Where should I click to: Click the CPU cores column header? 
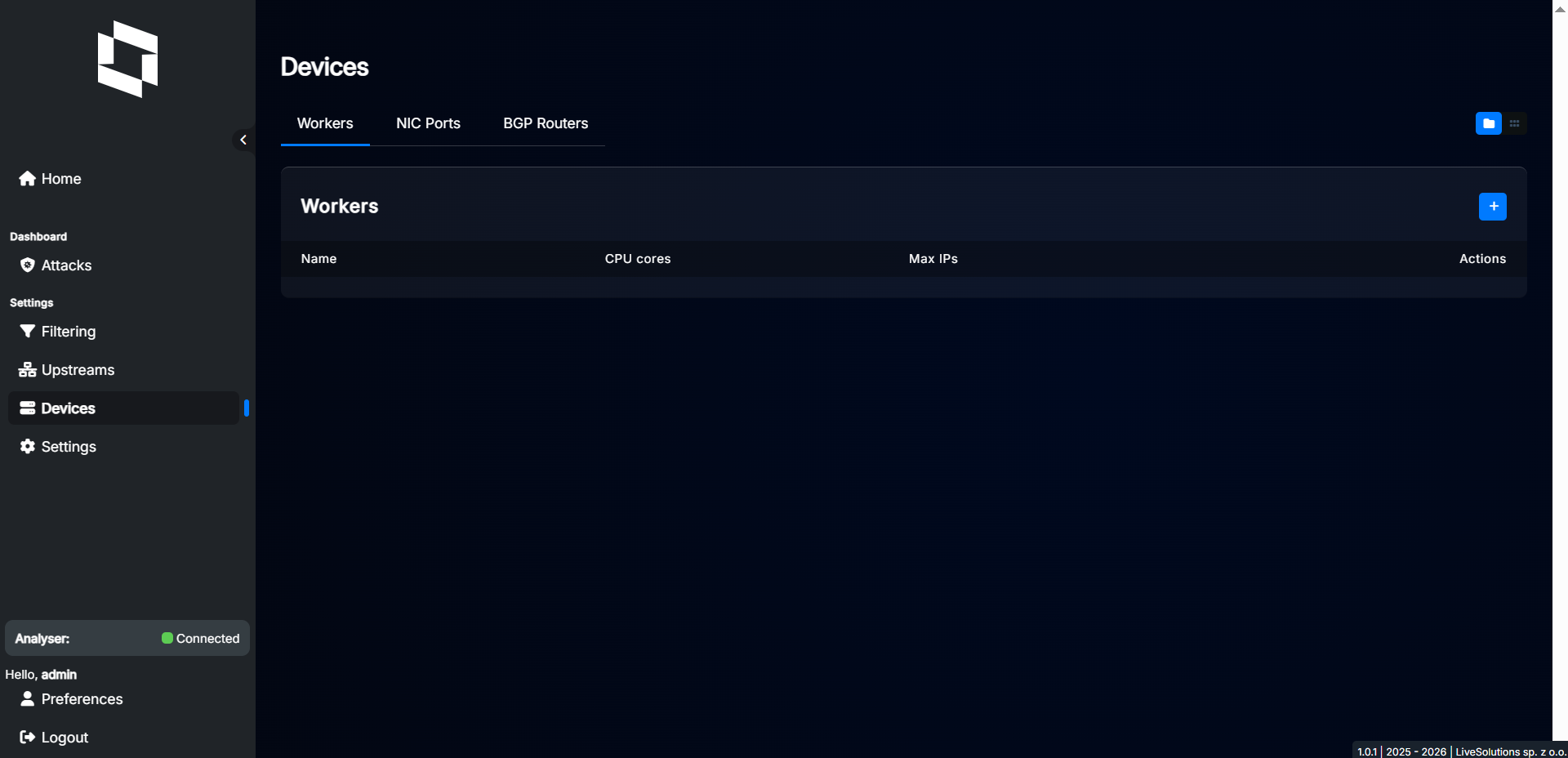point(637,259)
